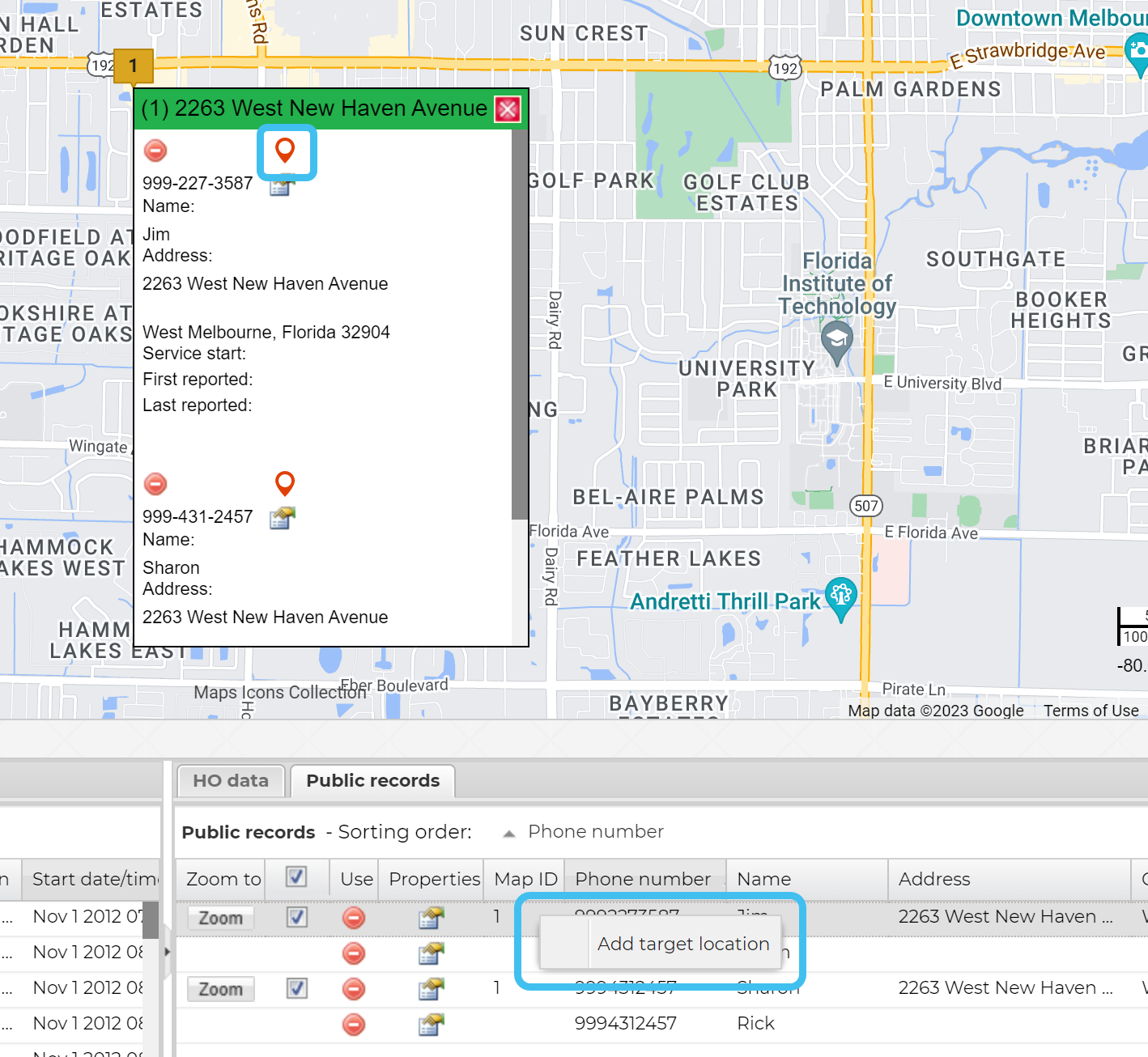Uncheck the checkbox in Jim's first row
The image size is (1148, 1057).
point(296,917)
